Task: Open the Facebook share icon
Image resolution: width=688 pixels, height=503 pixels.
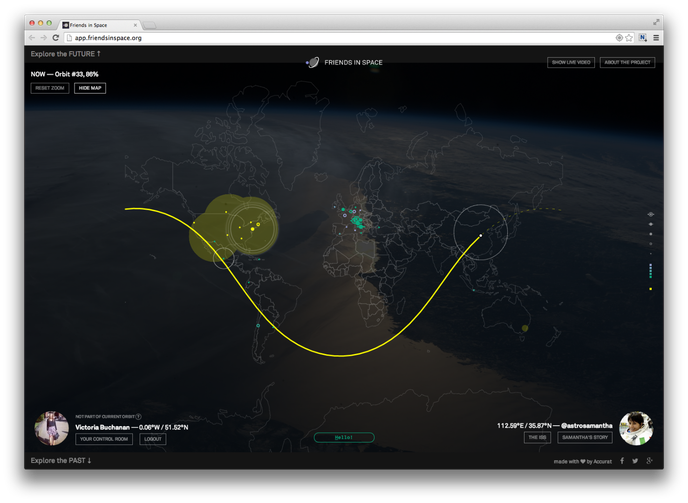Action: pos(621,461)
